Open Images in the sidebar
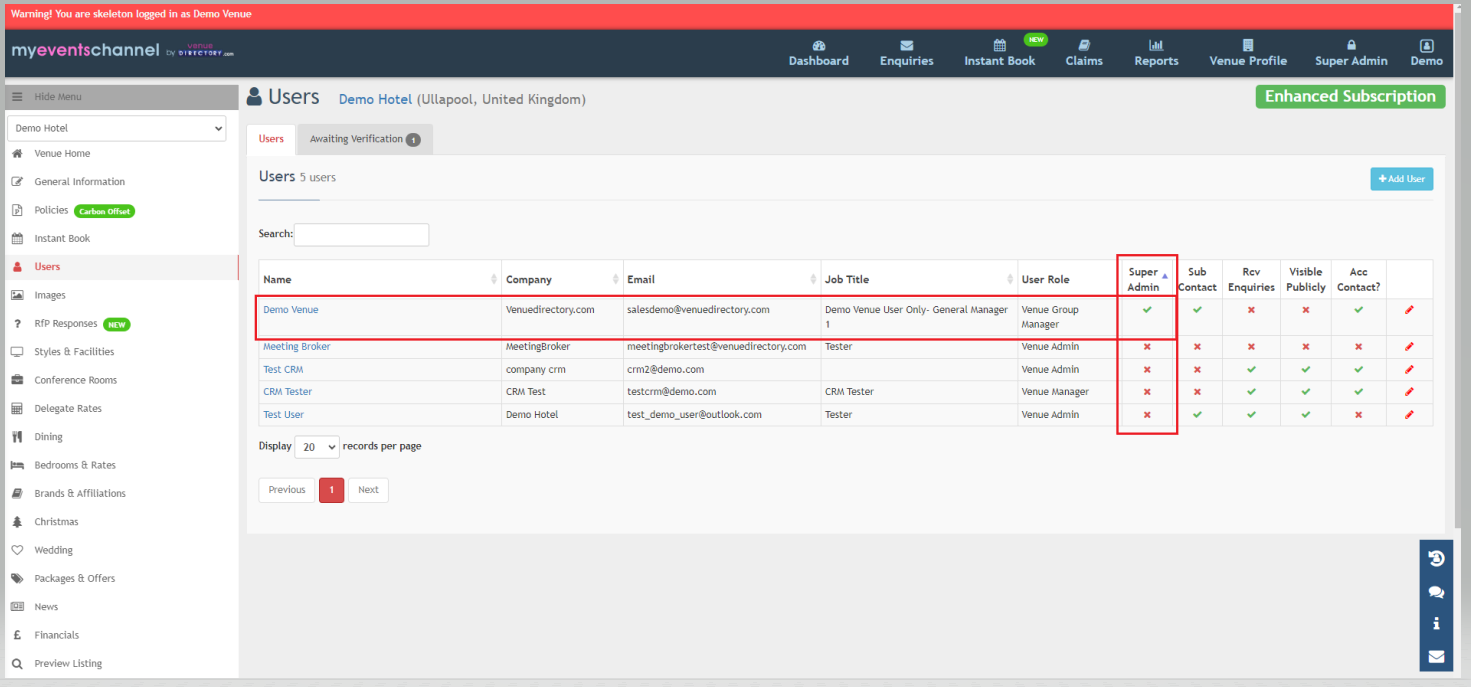Screen dimensions: 1471x687 tap(49, 295)
